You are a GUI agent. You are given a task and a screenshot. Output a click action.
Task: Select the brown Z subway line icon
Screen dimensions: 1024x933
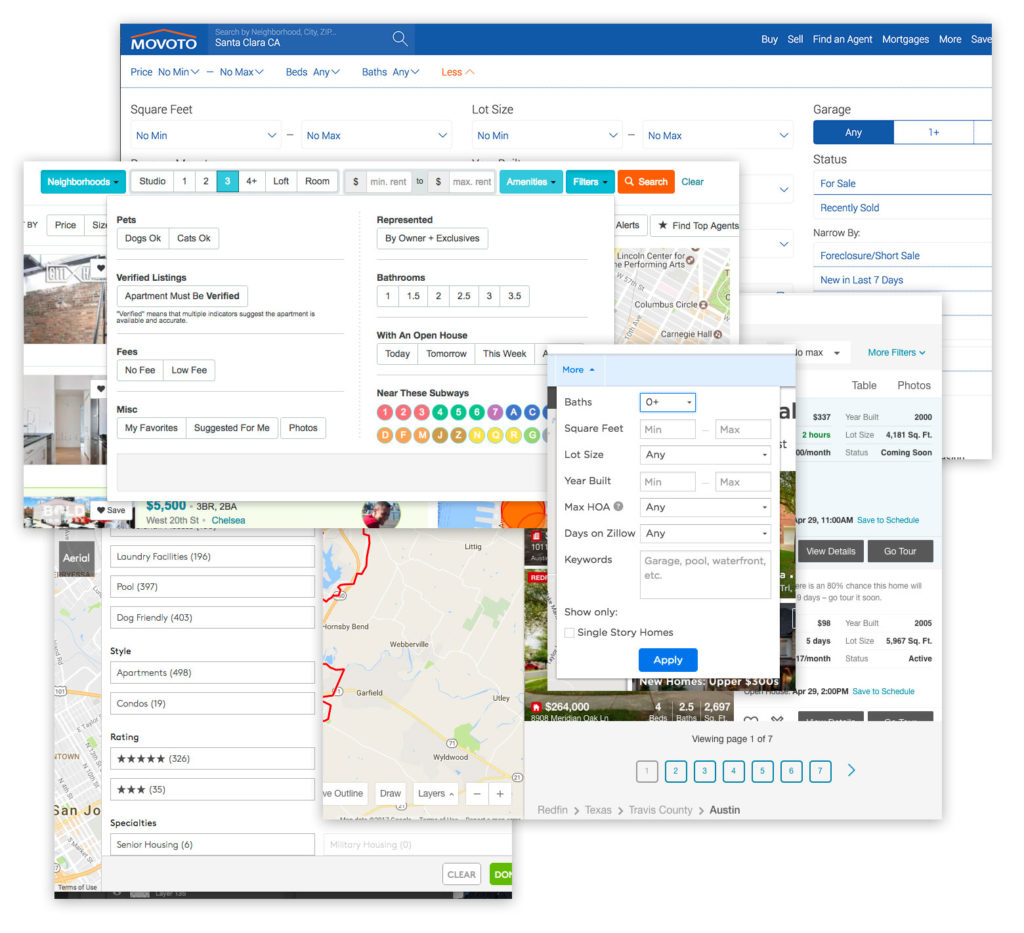coord(458,435)
